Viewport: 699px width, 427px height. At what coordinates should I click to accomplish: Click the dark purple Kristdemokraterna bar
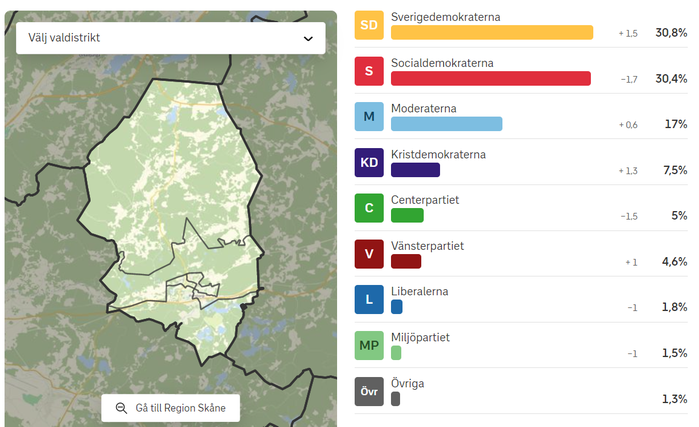coord(415,170)
